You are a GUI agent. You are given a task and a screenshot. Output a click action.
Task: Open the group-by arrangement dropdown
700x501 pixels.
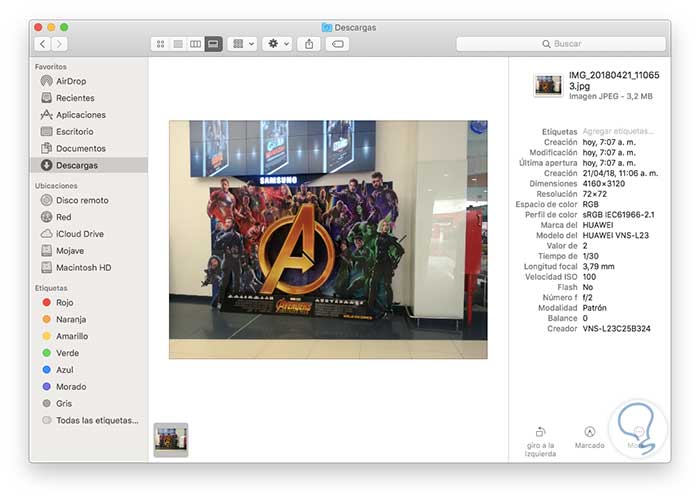pos(243,44)
